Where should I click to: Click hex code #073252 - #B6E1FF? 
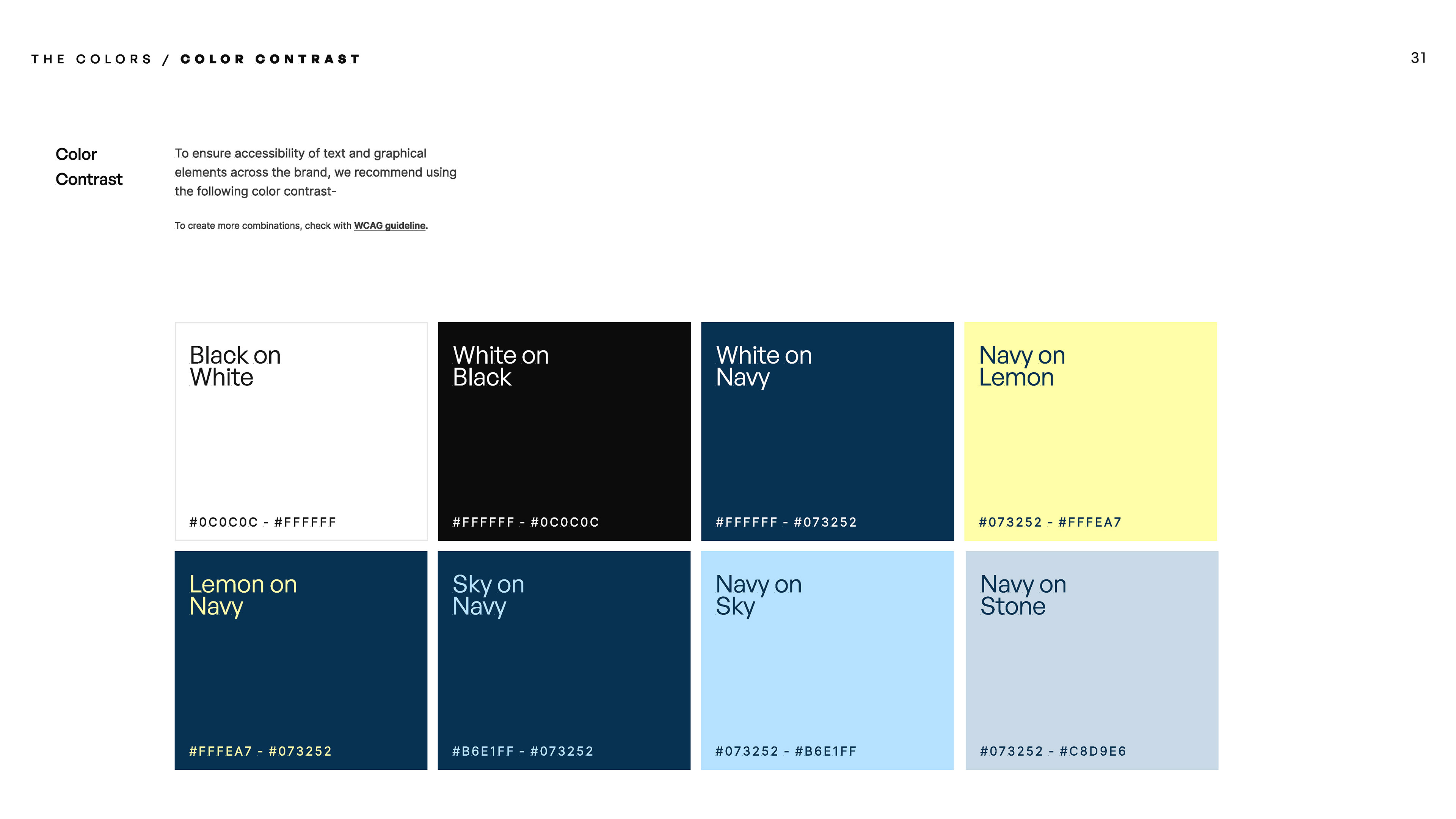pos(786,751)
